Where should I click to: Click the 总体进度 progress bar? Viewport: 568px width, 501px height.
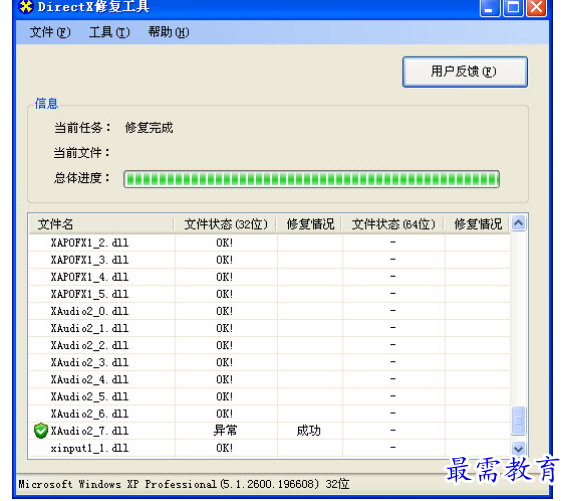coord(312,179)
